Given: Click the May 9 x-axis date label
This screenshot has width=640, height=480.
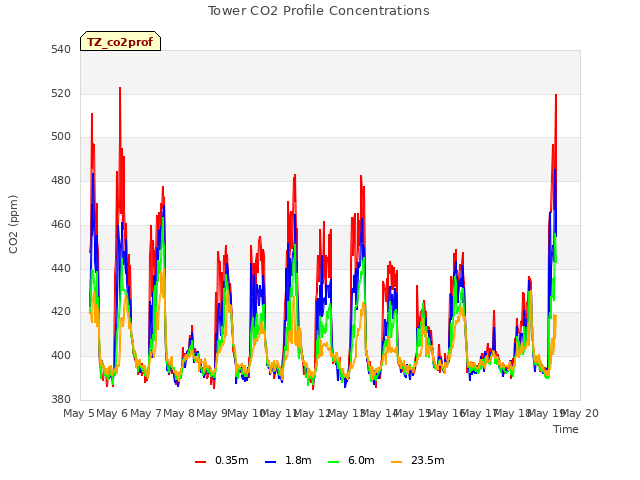Looking at the screenshot, I should pyautogui.click(x=212, y=413).
